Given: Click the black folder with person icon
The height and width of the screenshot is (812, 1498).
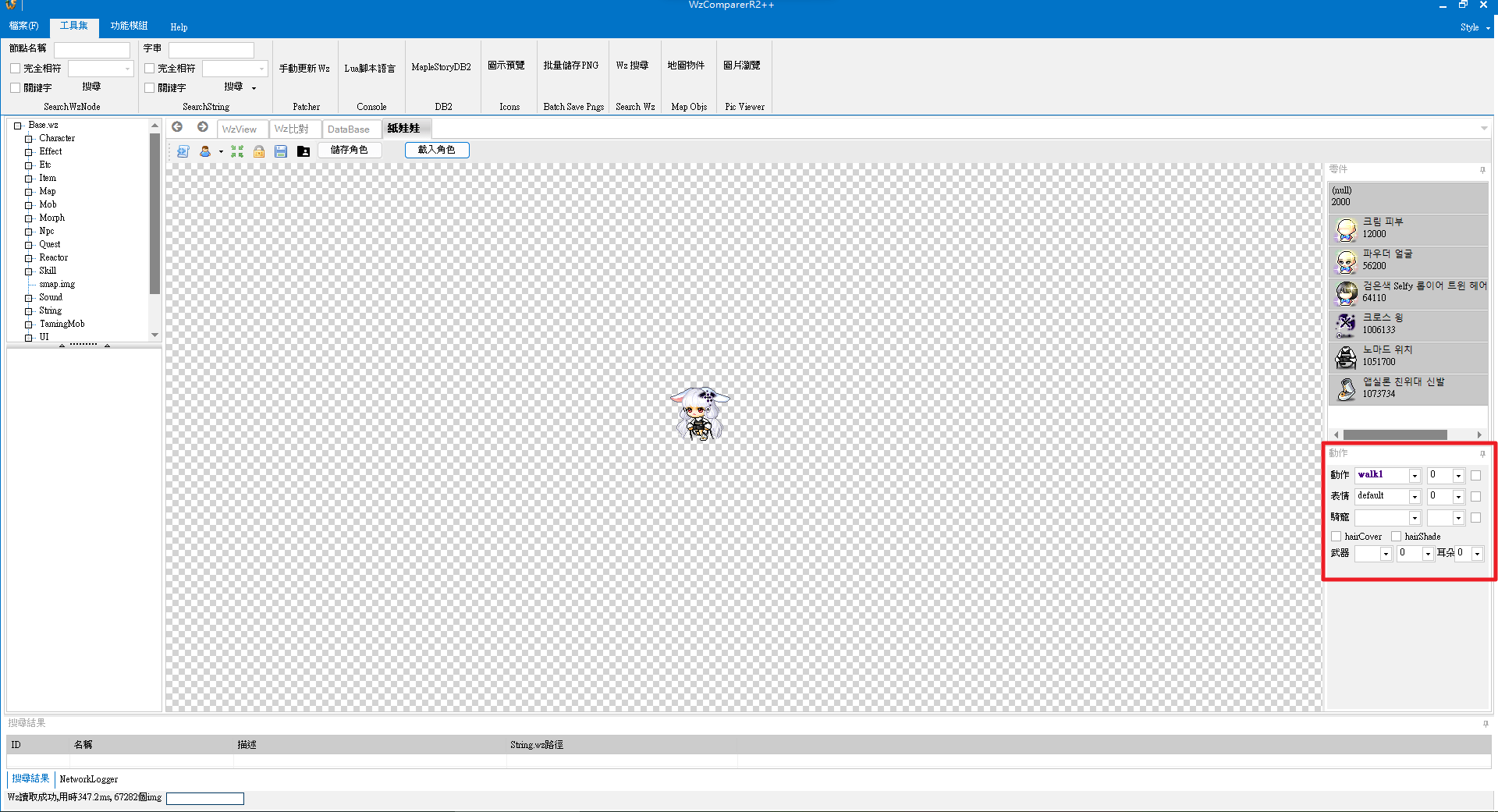Looking at the screenshot, I should pyautogui.click(x=304, y=151).
